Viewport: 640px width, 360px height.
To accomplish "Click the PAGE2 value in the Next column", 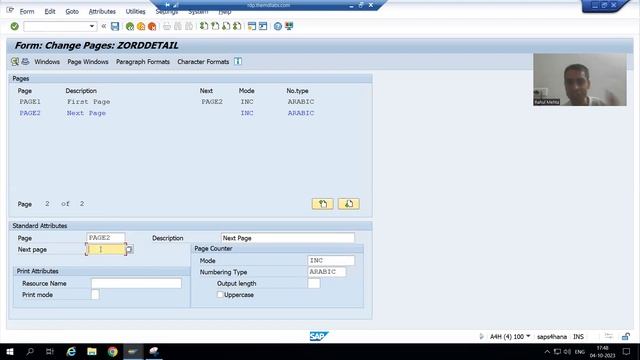I will (x=212, y=102).
